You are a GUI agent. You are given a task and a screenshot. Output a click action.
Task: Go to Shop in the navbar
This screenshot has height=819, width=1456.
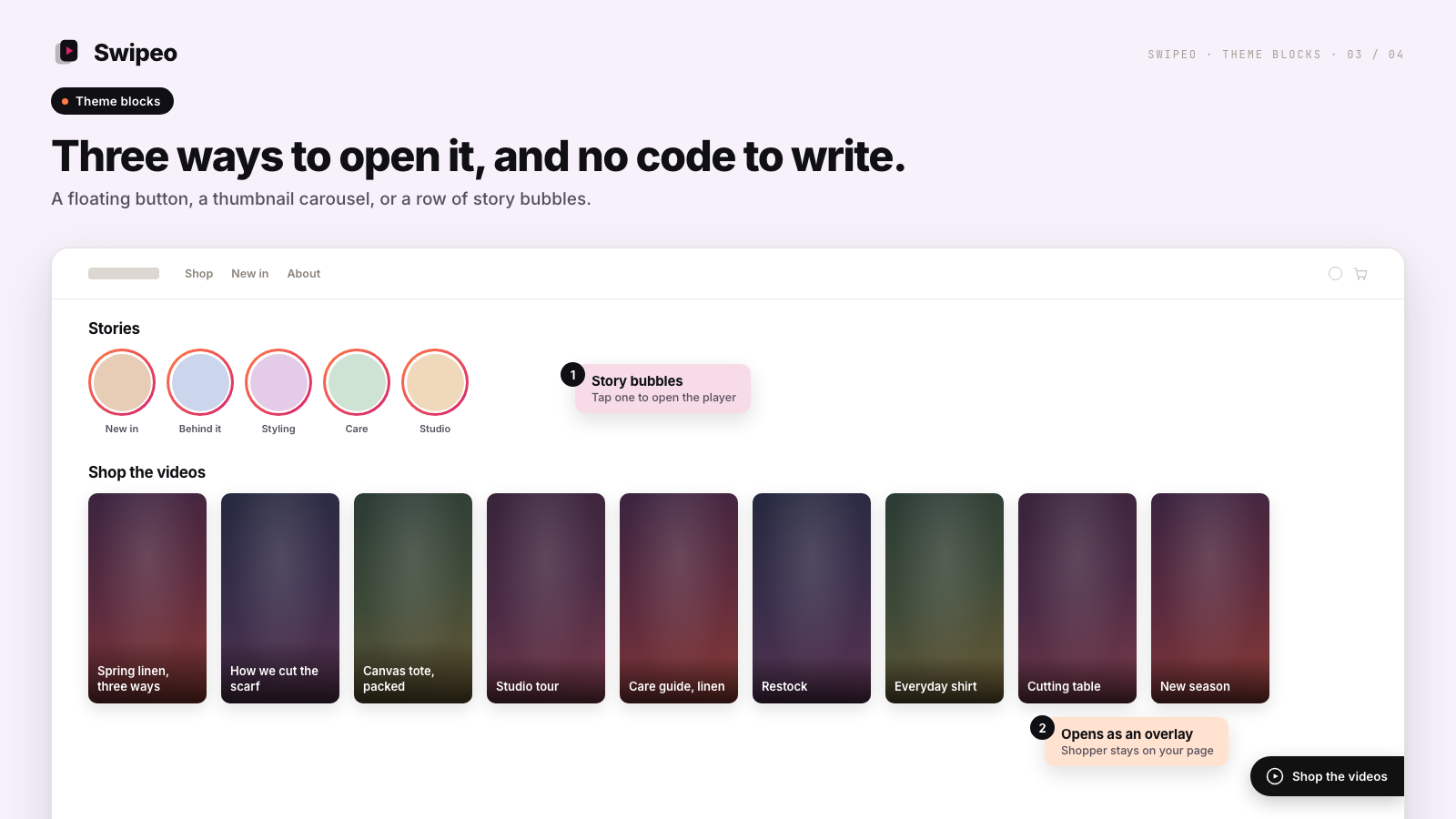(x=198, y=274)
